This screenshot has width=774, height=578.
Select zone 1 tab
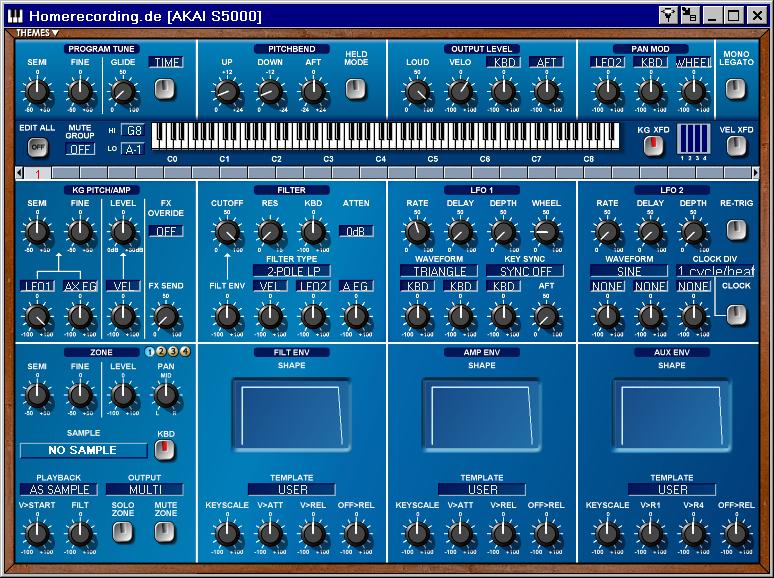tap(150, 351)
